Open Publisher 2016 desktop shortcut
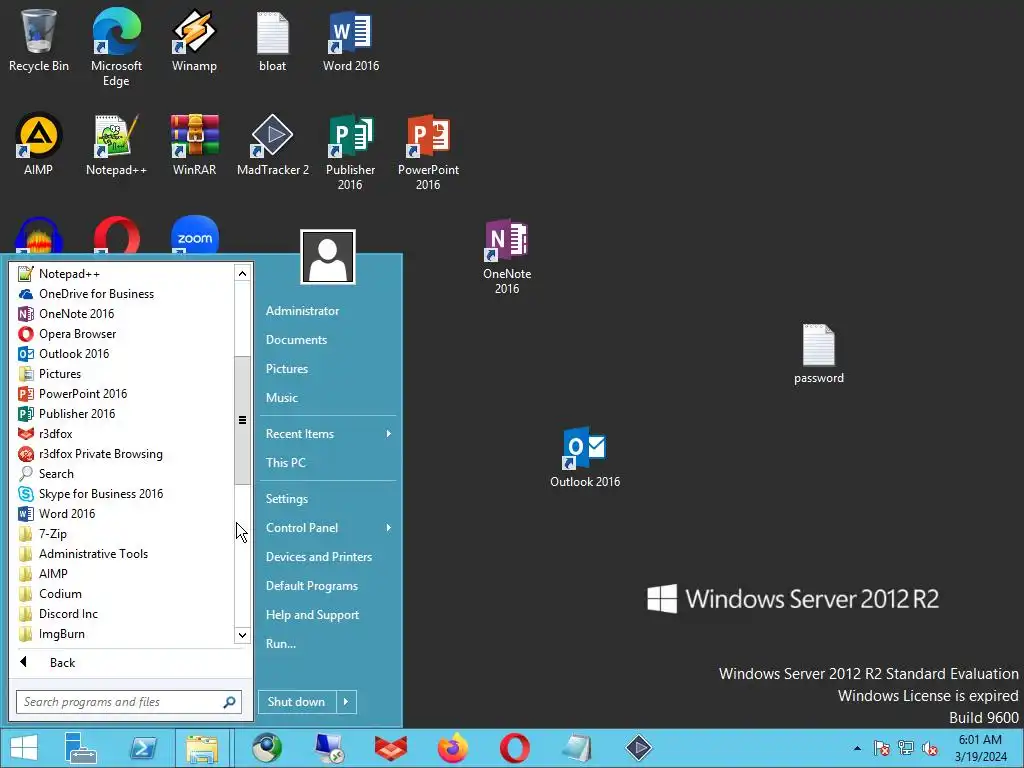Screen dimensions: 1024x768 coord(351,152)
